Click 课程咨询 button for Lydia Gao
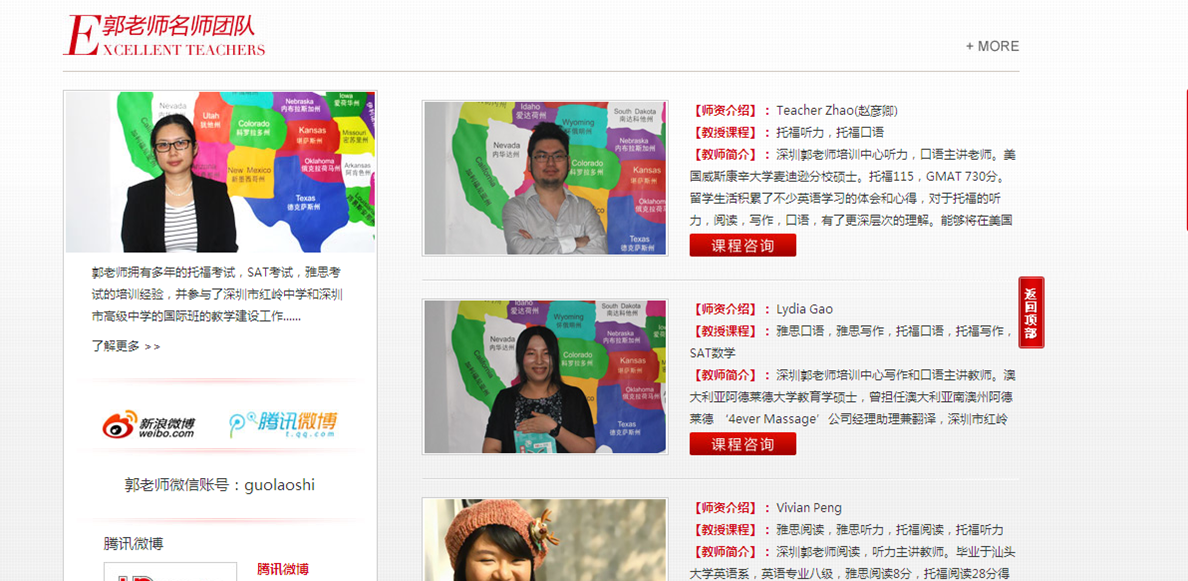Screen dimensions: 1188x581 (x=742, y=444)
